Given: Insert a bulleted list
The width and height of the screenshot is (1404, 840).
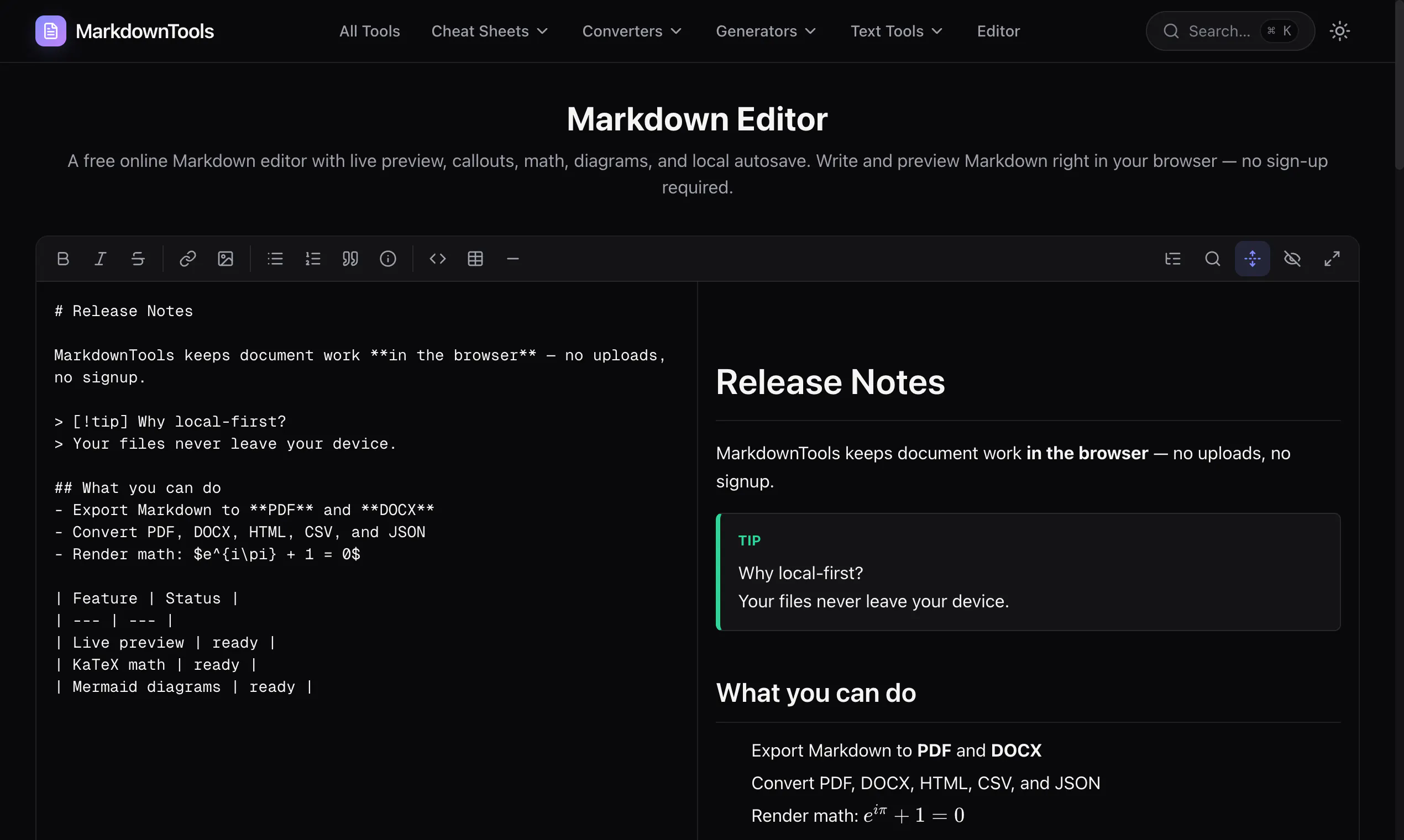Looking at the screenshot, I should [275, 259].
